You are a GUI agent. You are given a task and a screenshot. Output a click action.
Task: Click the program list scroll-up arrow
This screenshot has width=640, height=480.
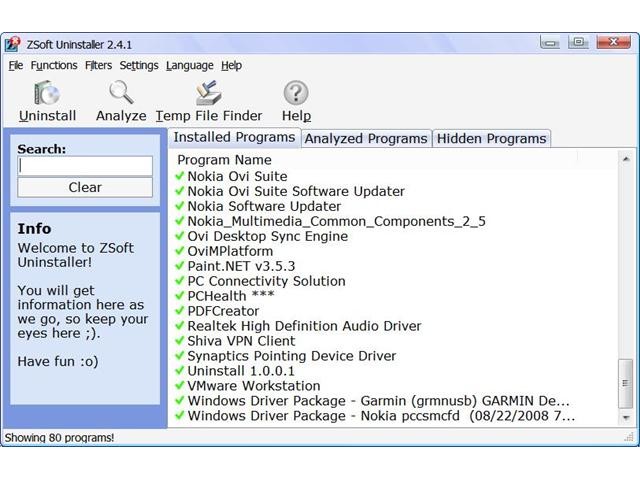[627, 159]
